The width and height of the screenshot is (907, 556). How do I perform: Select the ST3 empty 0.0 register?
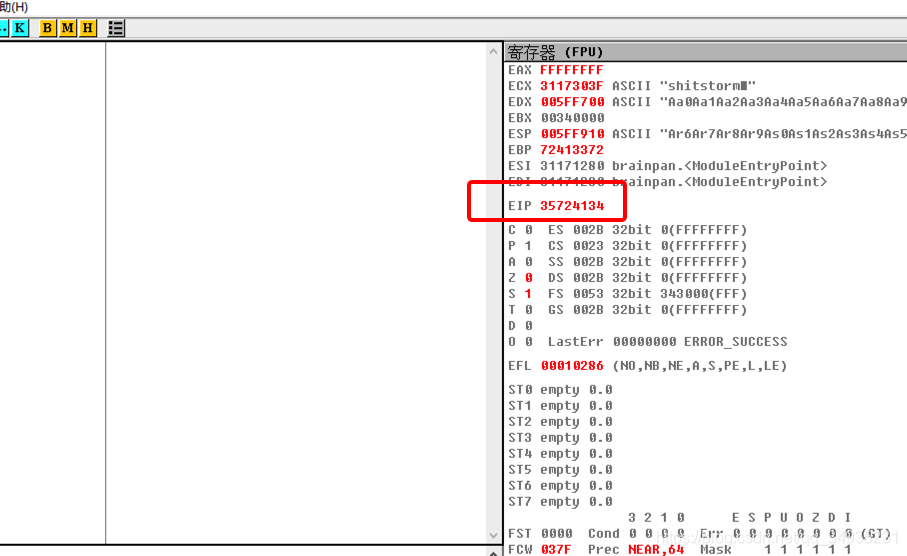point(560,438)
